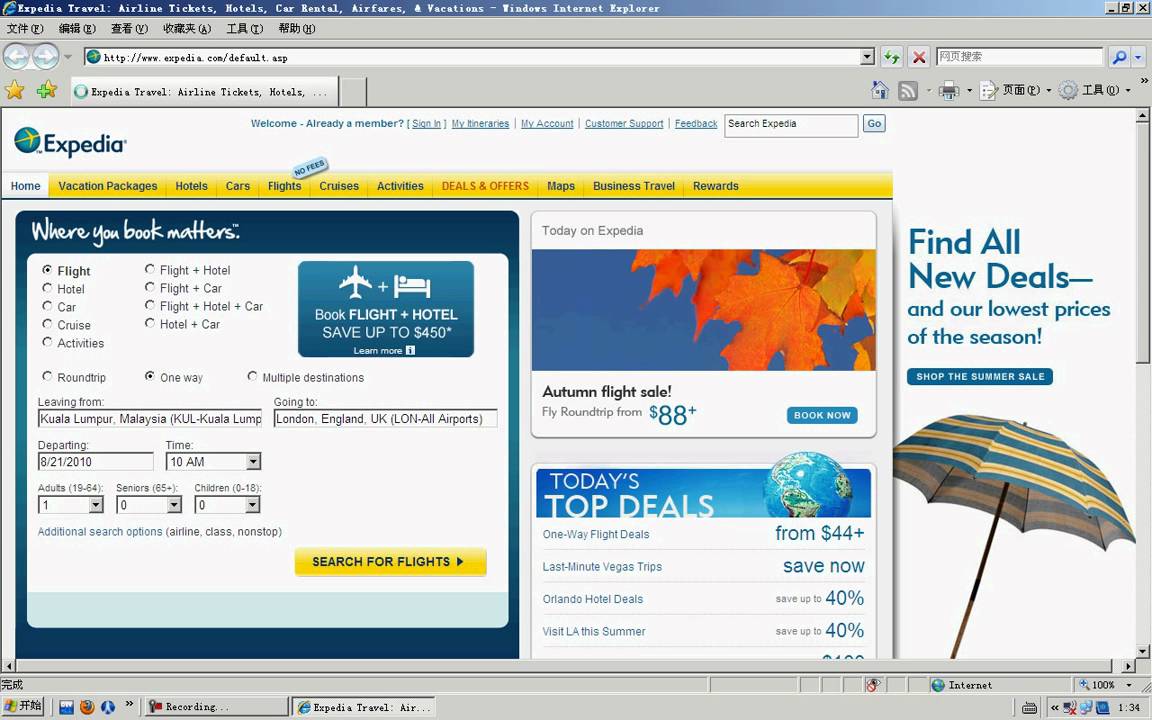Click the Expedia logo

click(70, 142)
